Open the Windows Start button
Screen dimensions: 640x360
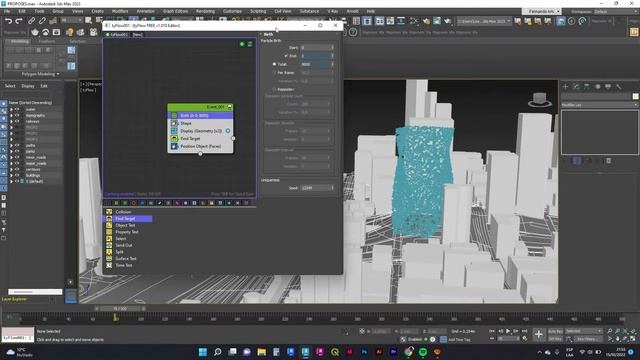[x=202, y=352]
